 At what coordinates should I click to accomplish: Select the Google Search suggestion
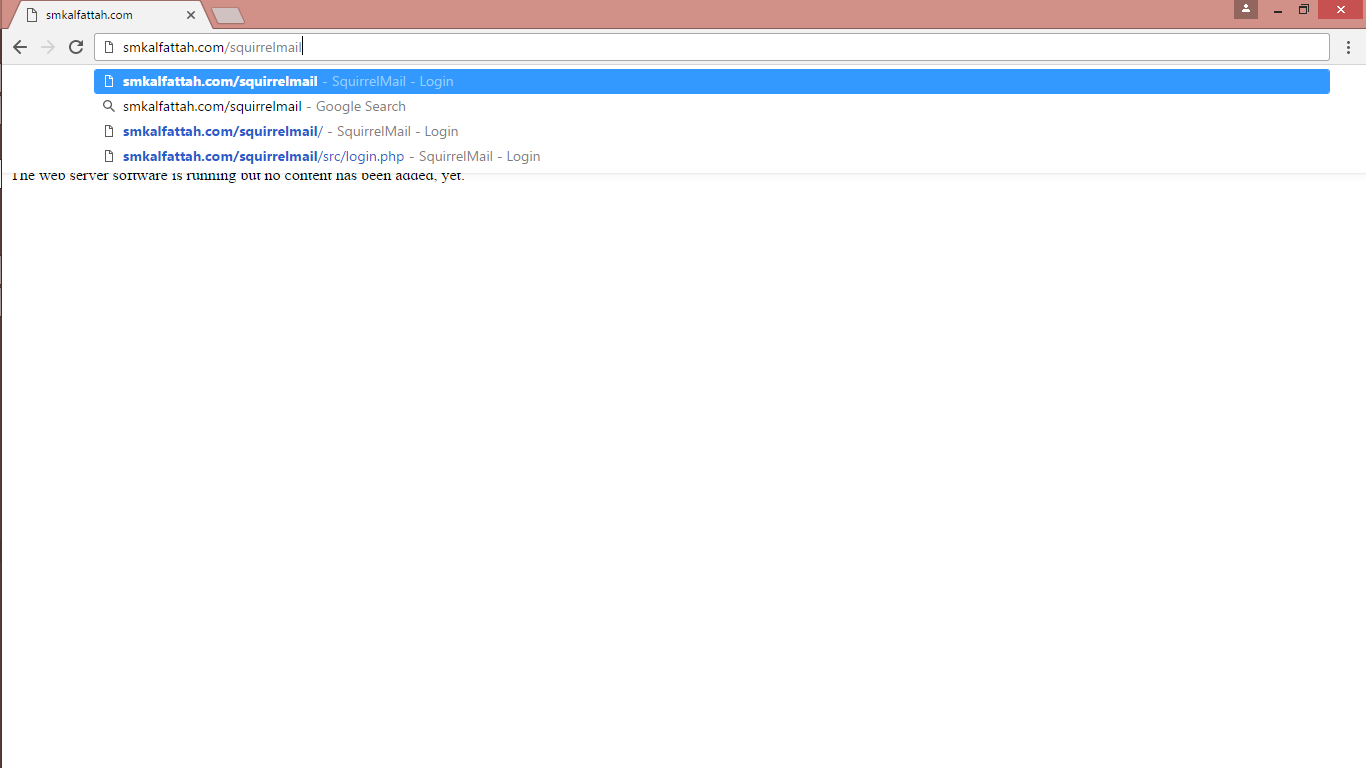click(712, 107)
